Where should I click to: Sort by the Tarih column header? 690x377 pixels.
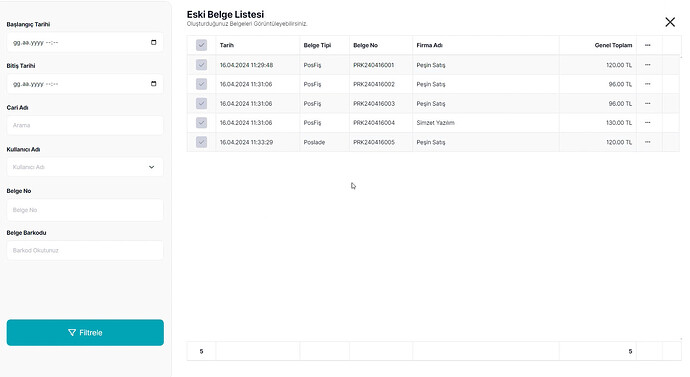[x=227, y=45]
